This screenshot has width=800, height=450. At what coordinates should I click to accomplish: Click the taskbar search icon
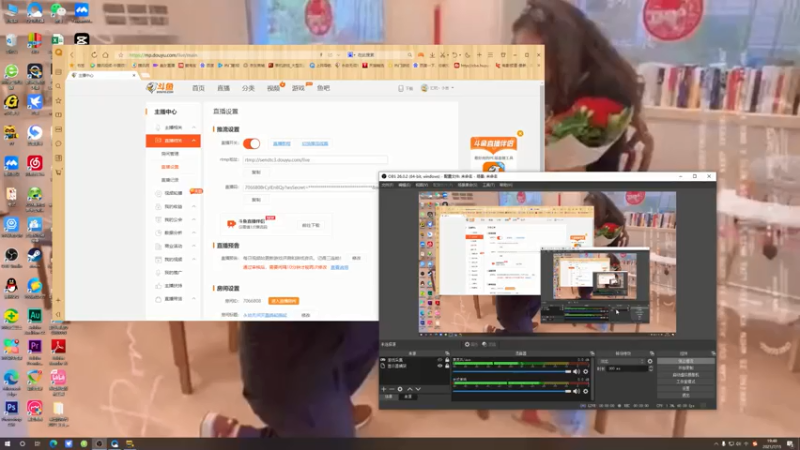pyautogui.click(x=22, y=444)
